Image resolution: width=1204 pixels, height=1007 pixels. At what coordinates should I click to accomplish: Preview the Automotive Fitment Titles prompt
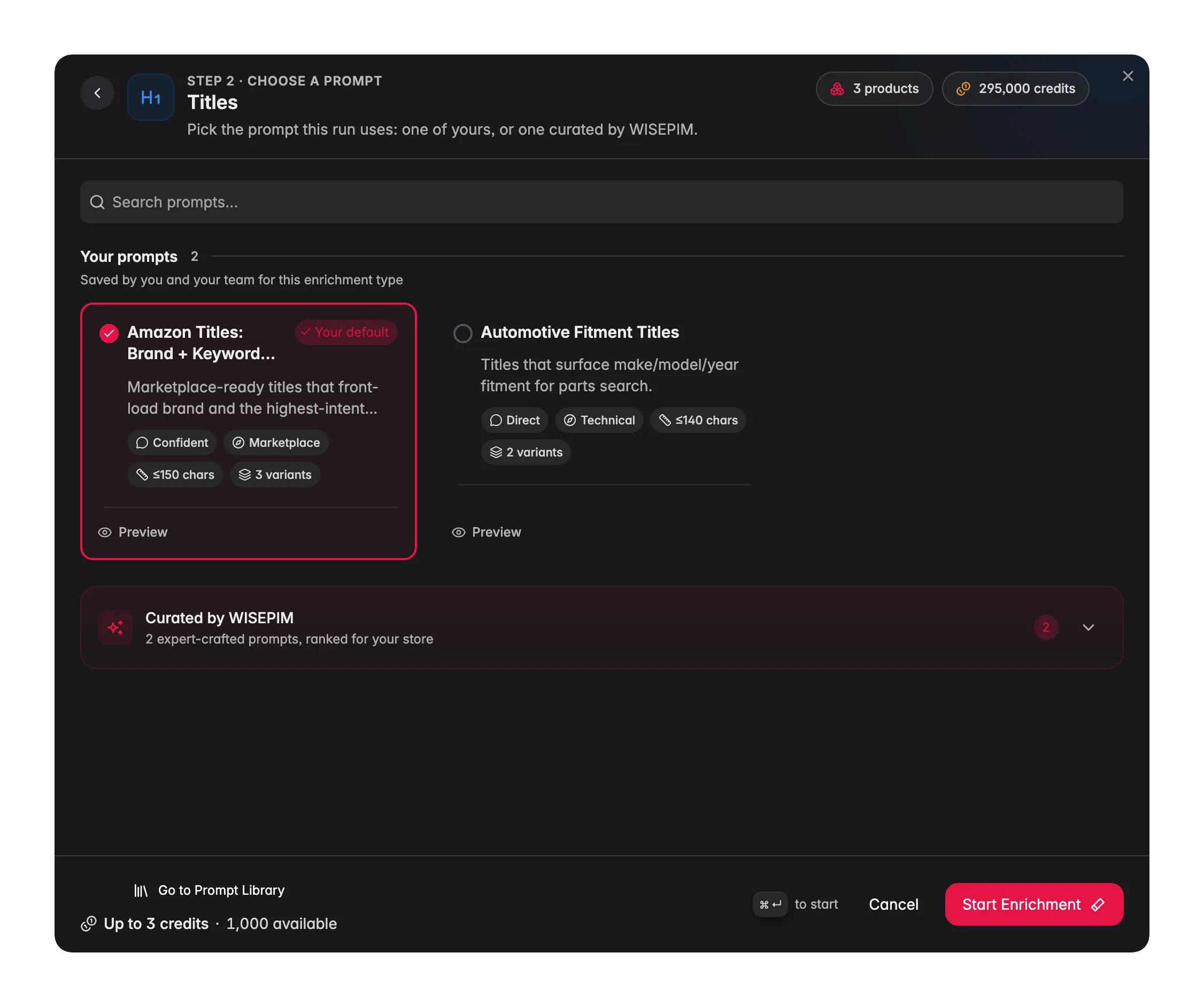[x=487, y=532]
